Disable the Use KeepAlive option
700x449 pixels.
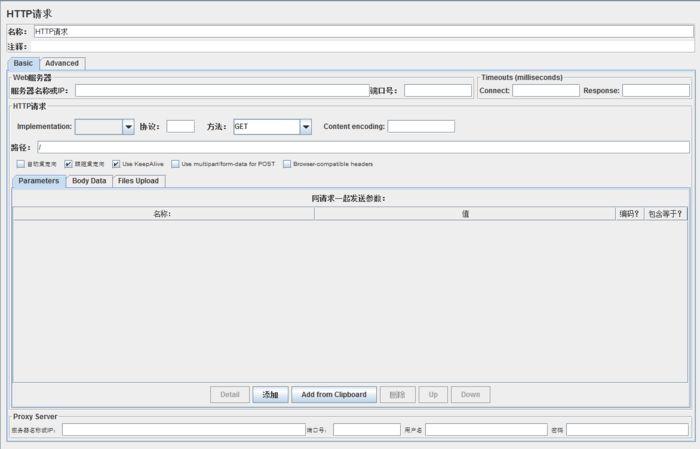116,164
